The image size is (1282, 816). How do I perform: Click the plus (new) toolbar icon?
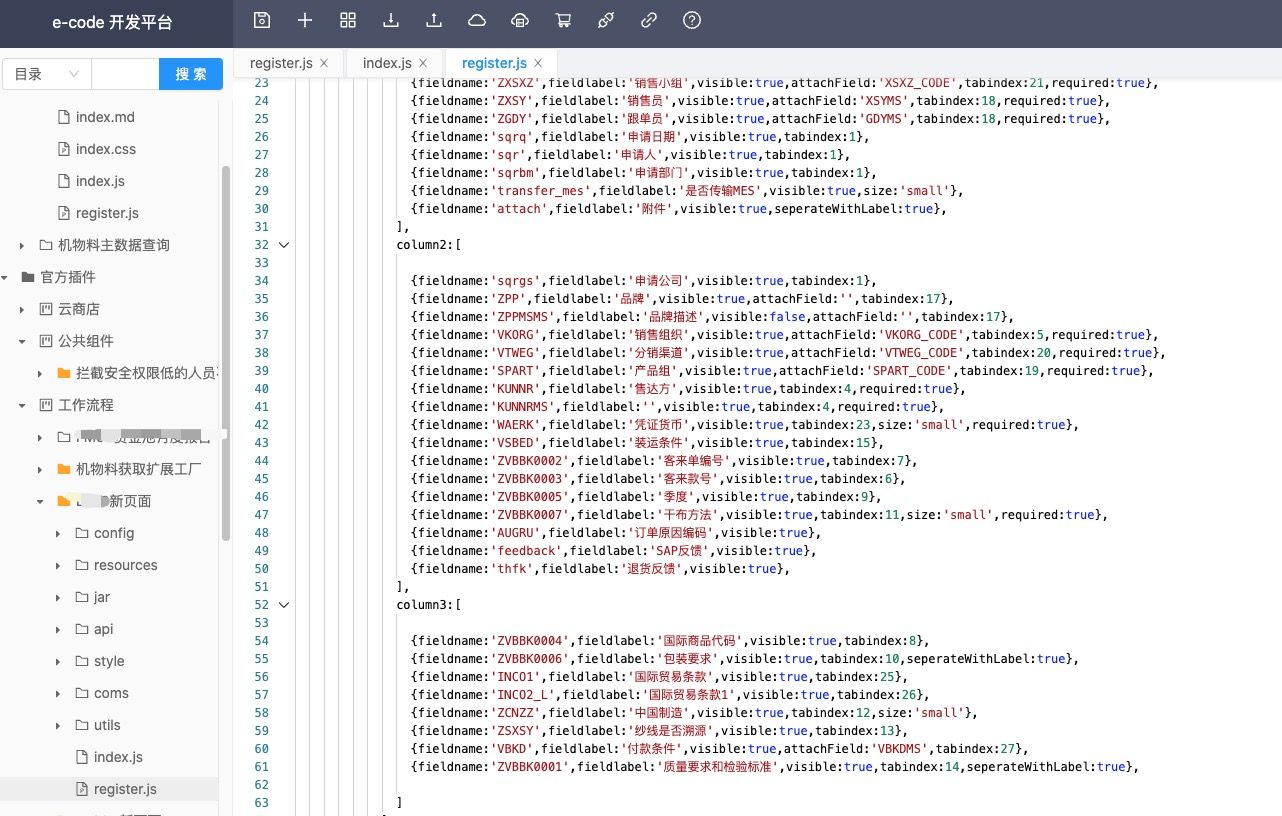point(305,20)
